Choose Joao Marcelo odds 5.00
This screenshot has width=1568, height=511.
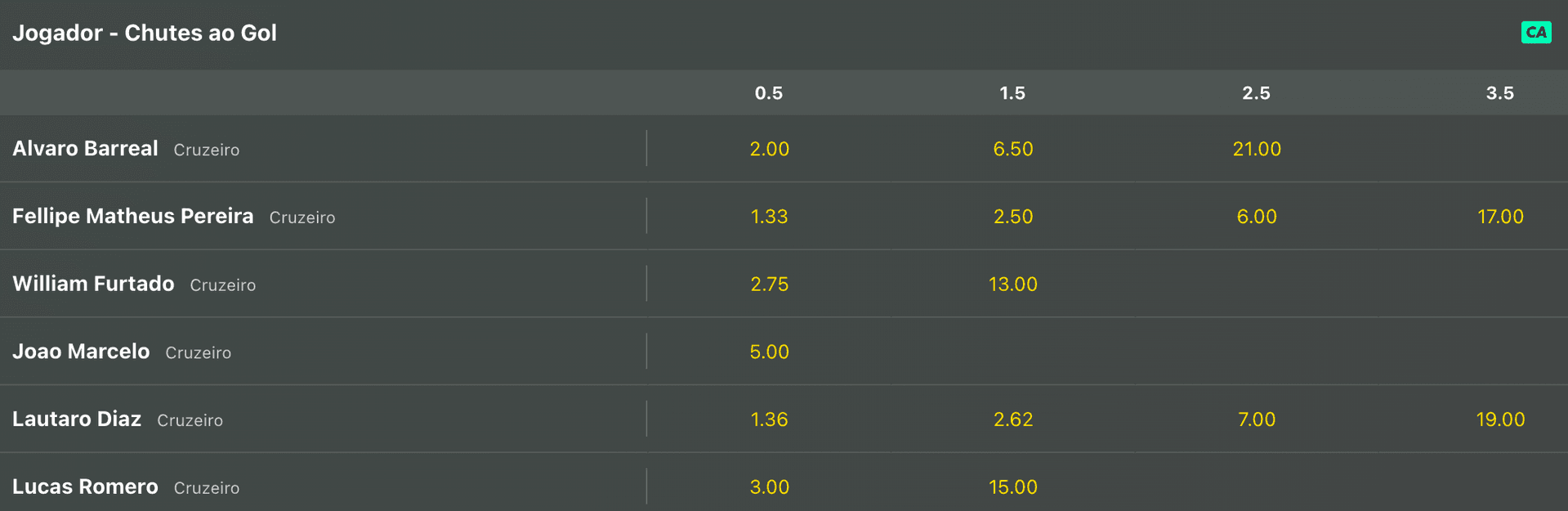(769, 352)
